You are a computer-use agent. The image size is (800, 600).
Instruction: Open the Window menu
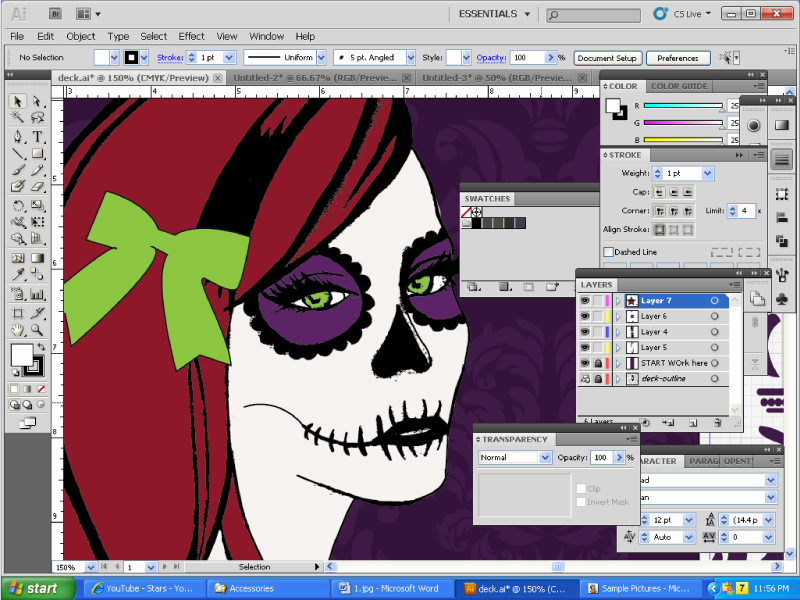[x=266, y=36]
